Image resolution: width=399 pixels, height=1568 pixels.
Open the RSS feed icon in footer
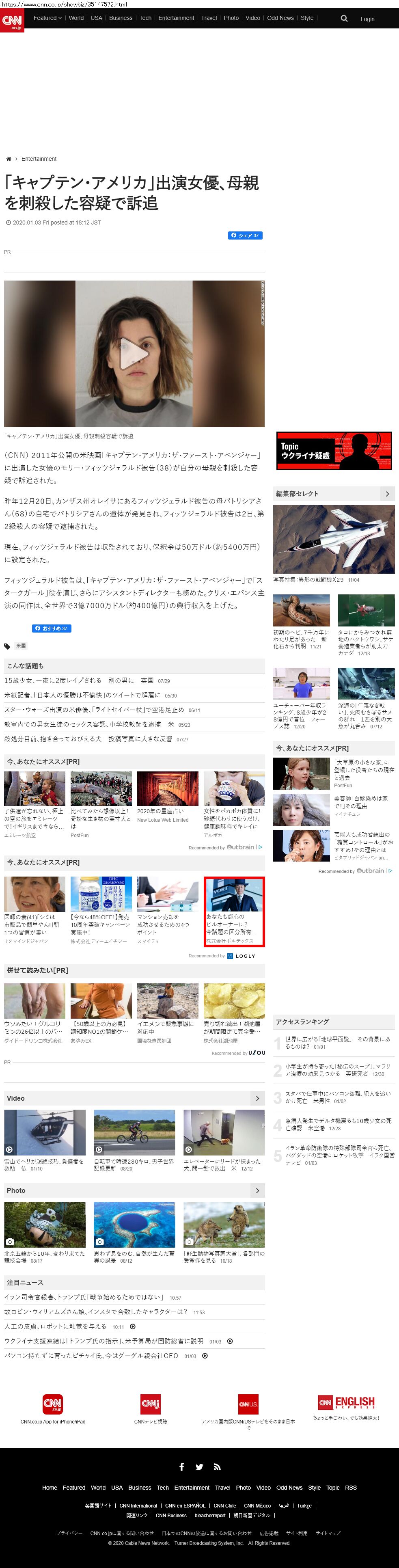click(x=217, y=1466)
